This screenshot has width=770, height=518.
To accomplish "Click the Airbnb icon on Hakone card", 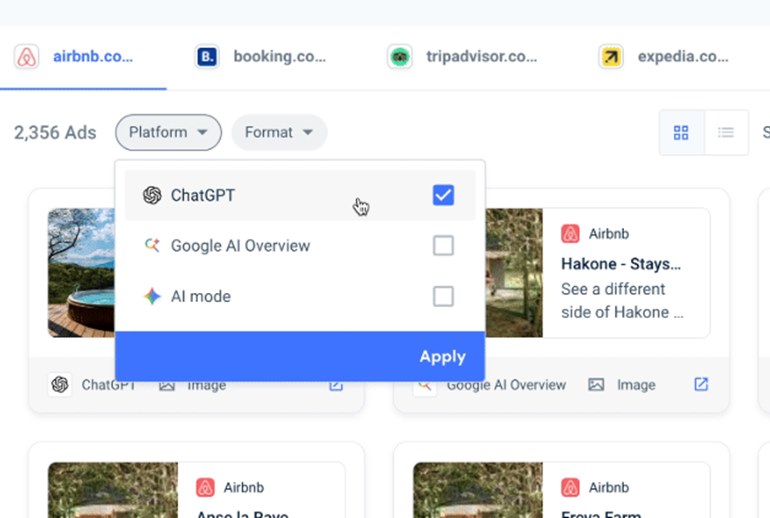I will tap(570, 234).
